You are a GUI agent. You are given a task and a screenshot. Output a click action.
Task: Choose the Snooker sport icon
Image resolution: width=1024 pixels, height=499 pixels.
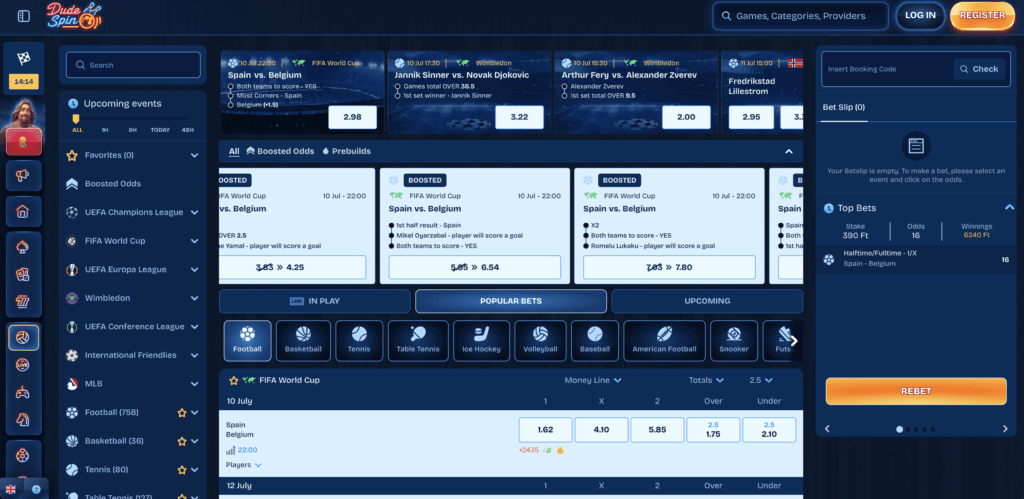click(733, 340)
